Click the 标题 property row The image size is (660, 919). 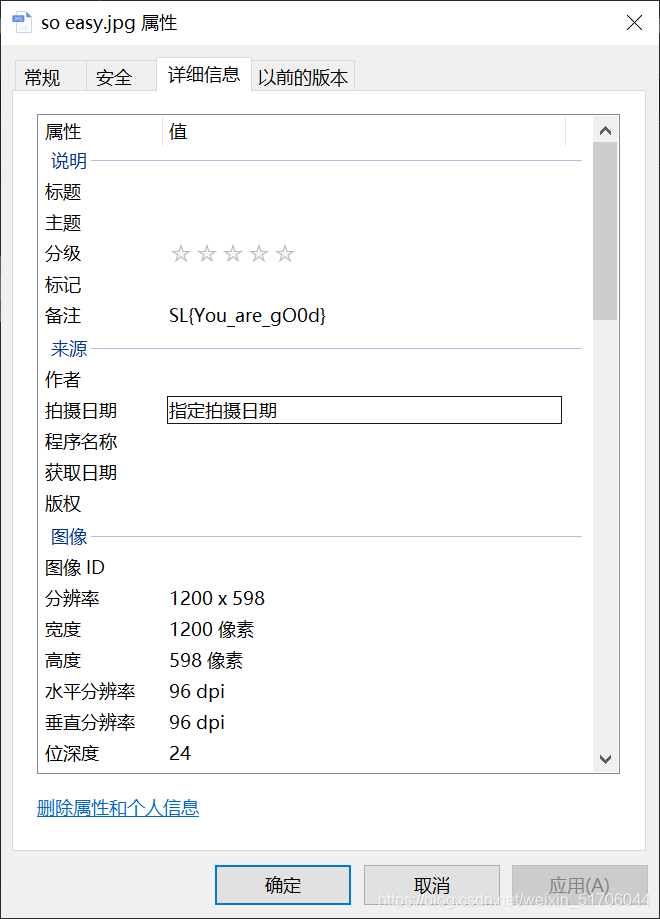click(x=313, y=192)
